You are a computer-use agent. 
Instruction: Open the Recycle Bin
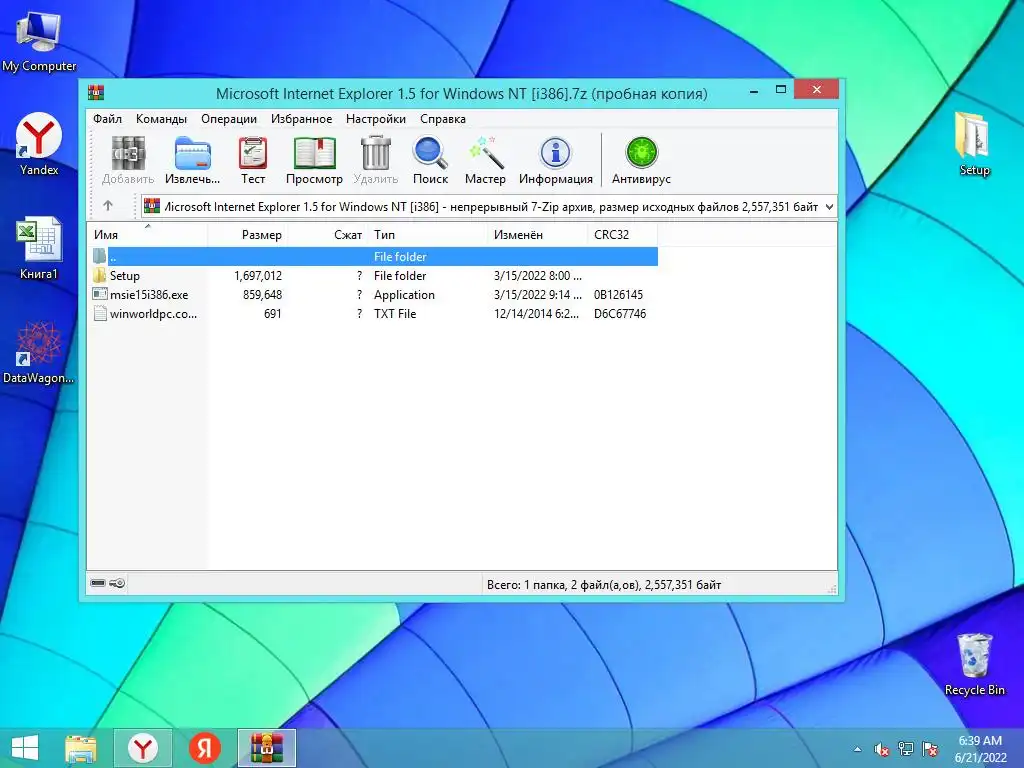click(x=974, y=664)
